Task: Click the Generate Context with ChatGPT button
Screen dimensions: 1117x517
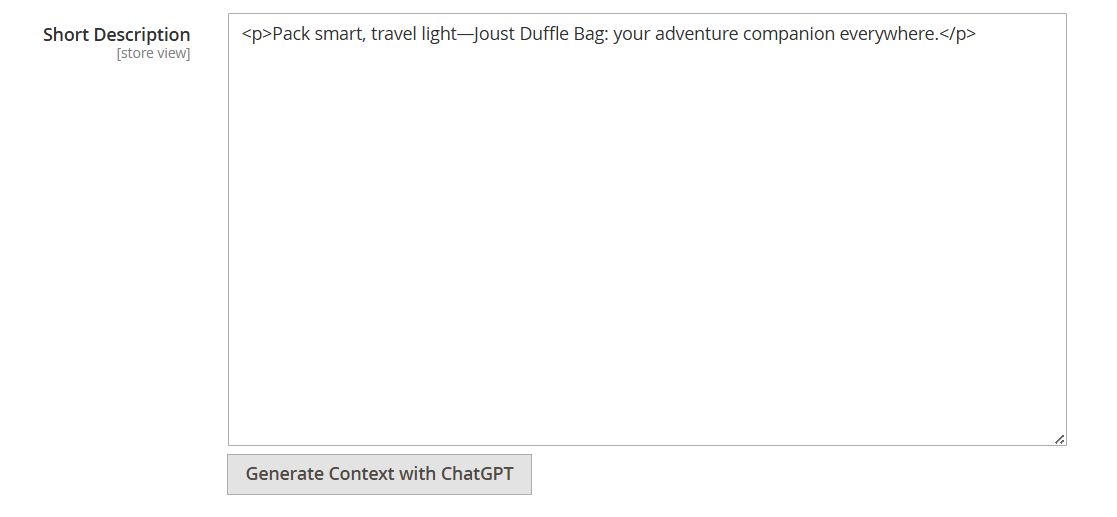Action: tap(379, 474)
